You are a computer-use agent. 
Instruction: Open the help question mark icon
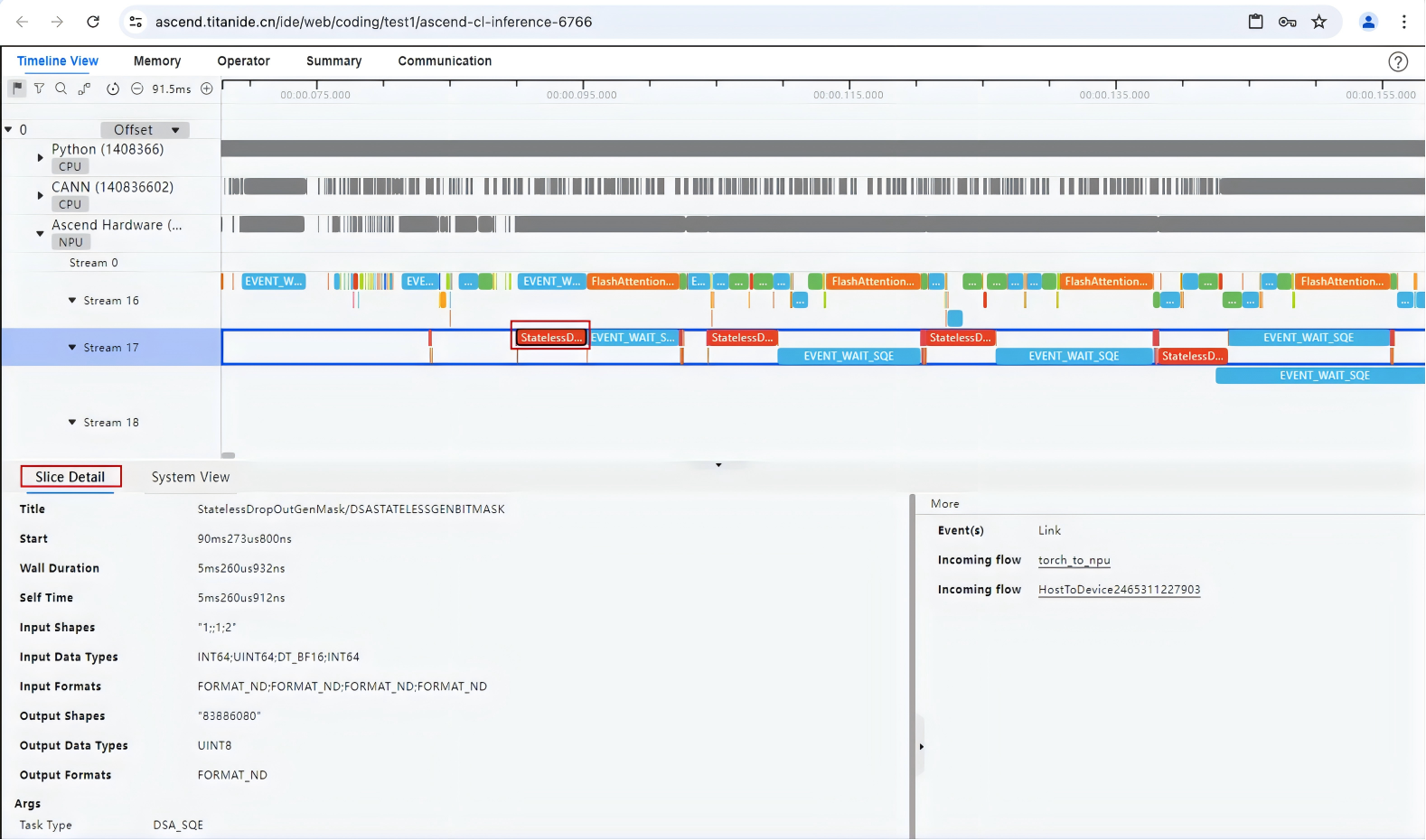(1398, 61)
